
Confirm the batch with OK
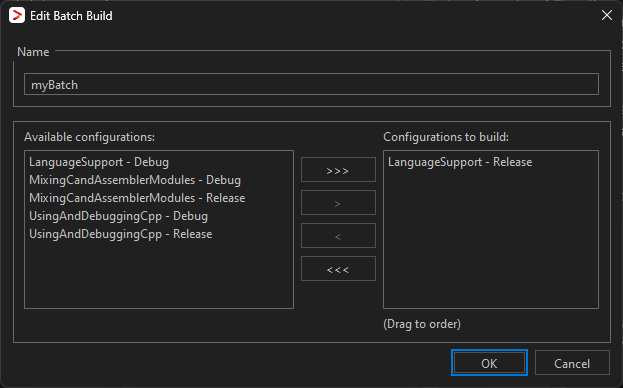coord(489,363)
